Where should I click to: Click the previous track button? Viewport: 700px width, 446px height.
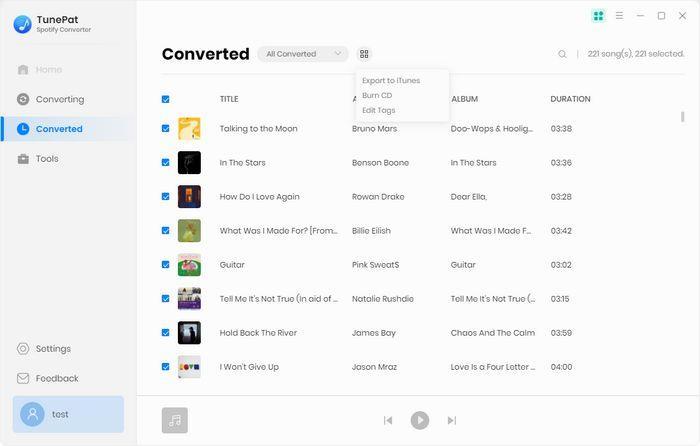pyautogui.click(x=388, y=420)
